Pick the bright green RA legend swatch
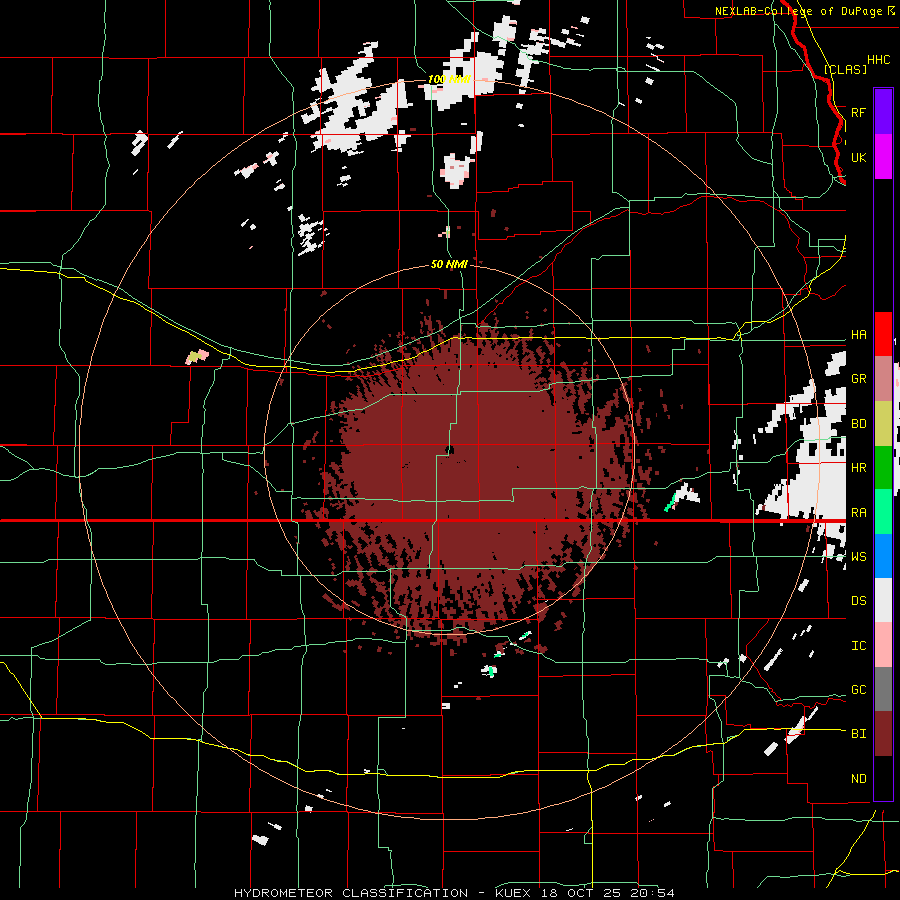Image resolution: width=900 pixels, height=900 pixels. point(883,511)
